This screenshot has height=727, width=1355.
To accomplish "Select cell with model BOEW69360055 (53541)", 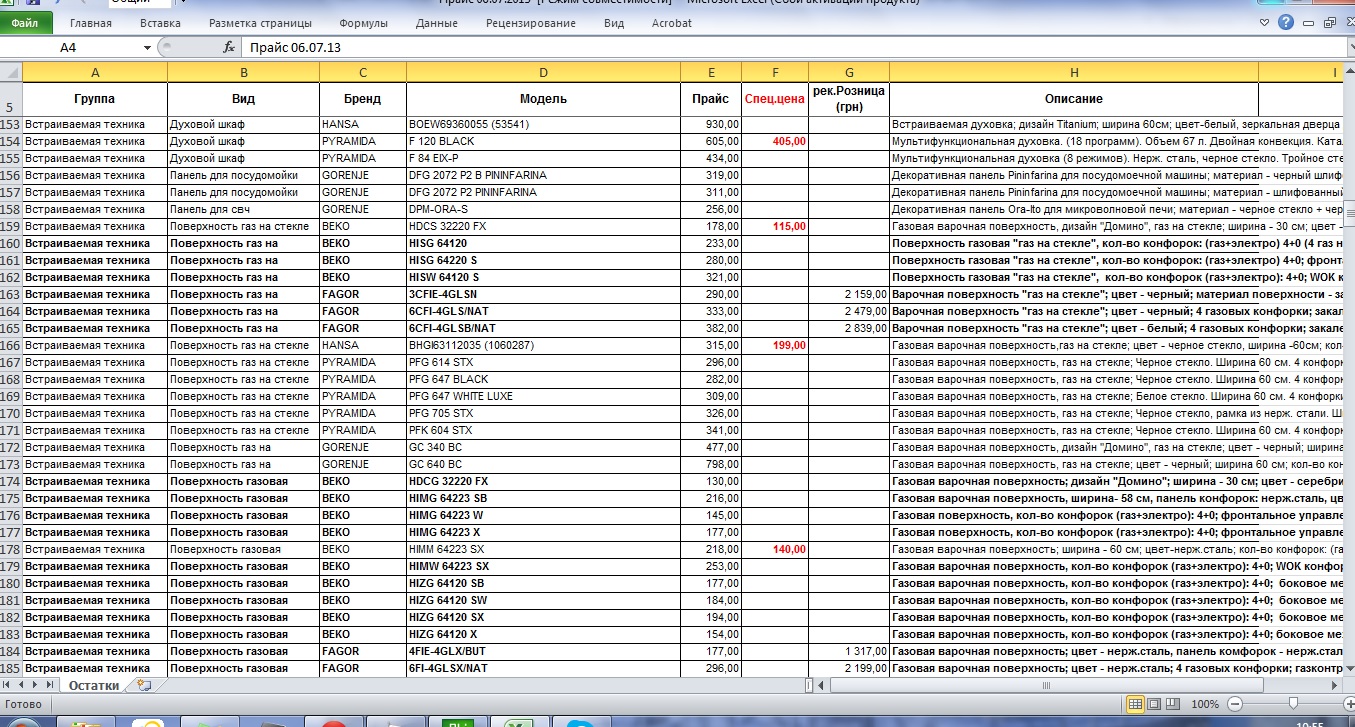I will pyautogui.click(x=543, y=124).
